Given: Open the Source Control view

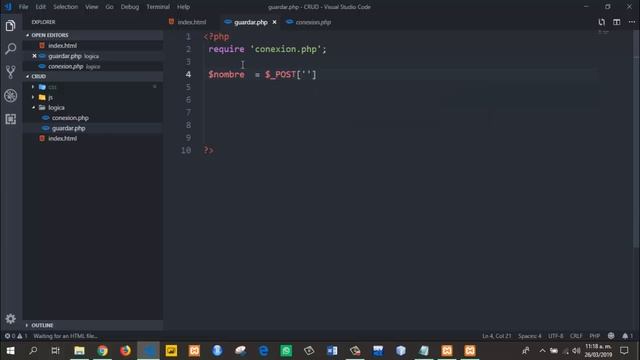Looking at the screenshot, I should click(11, 72).
